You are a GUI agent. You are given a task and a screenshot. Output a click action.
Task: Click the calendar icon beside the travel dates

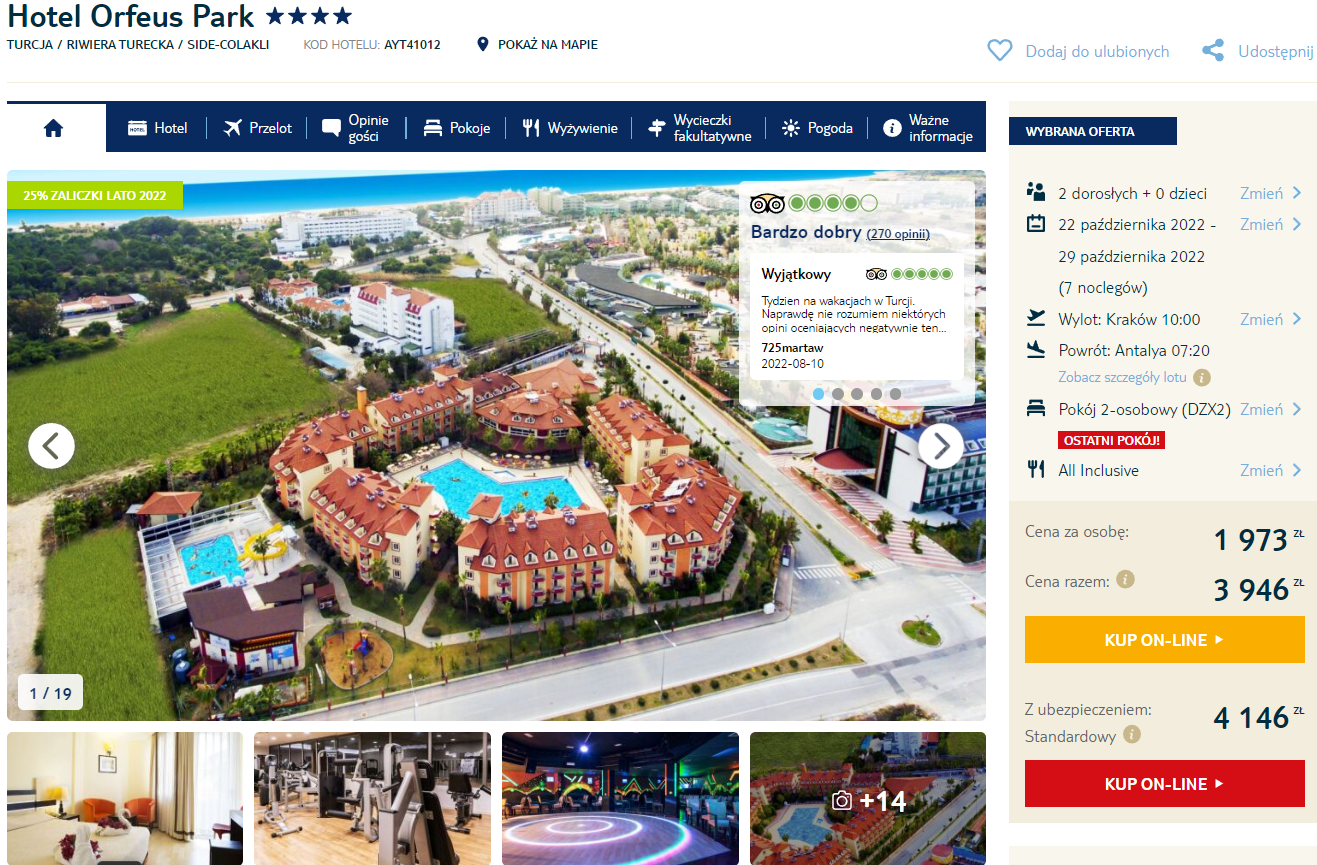coord(1036,224)
